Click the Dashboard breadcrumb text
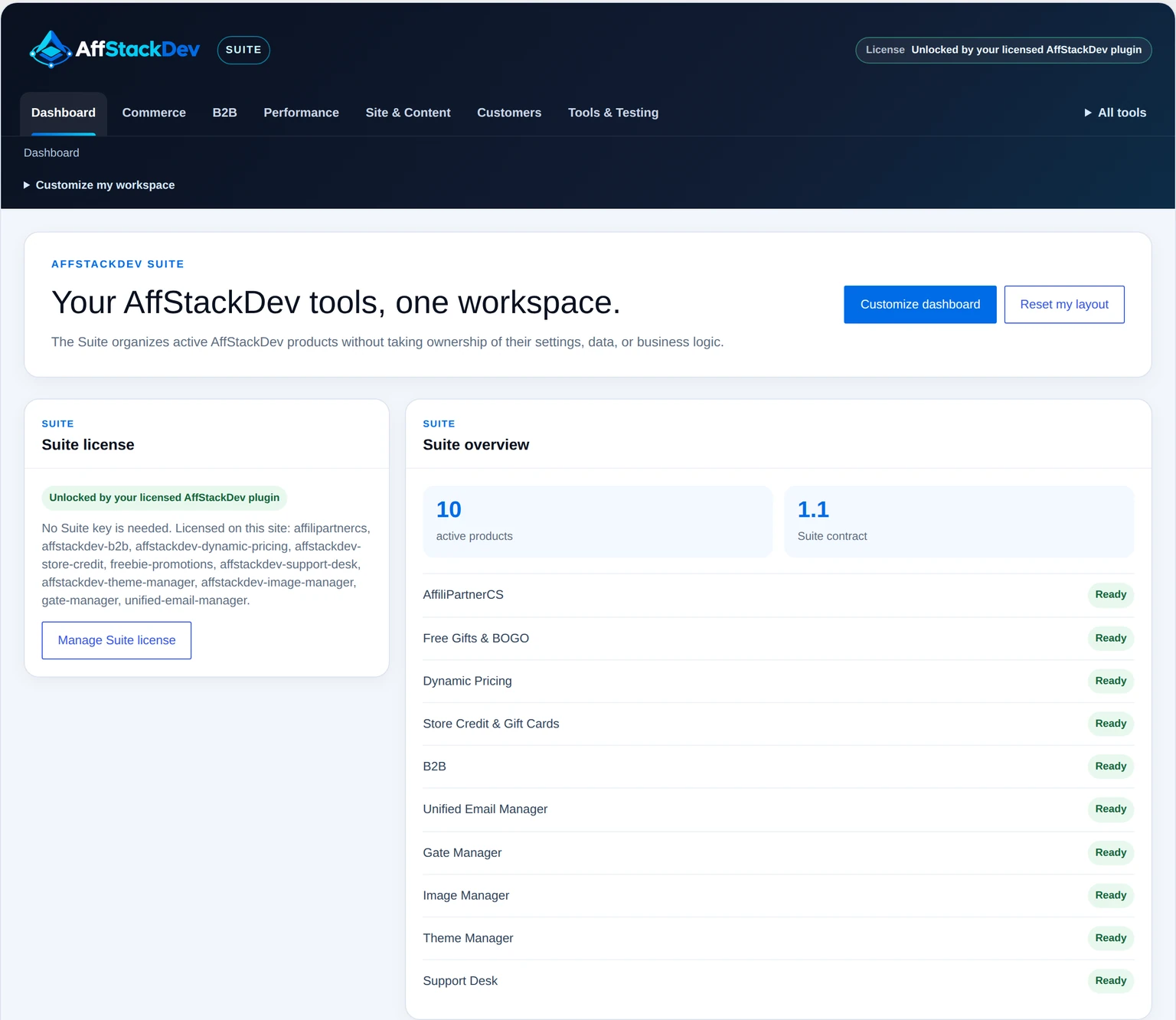1176x1020 pixels. coord(51,153)
